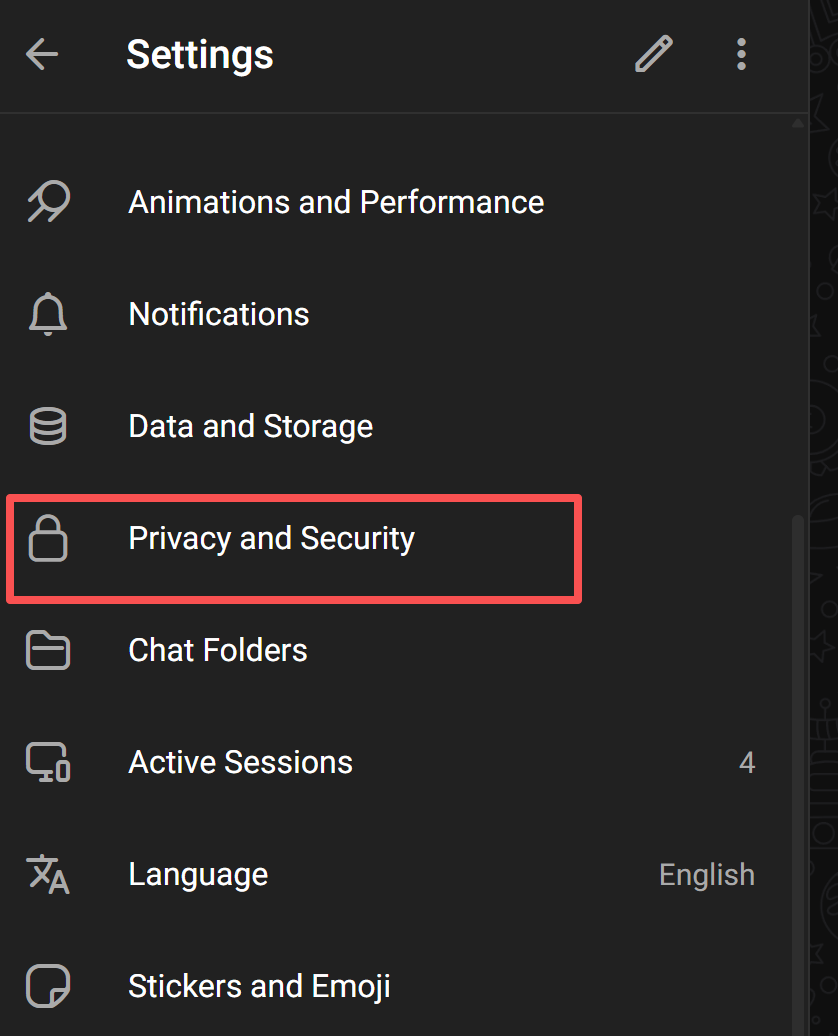
Task: Click the Stickers and Emoji sticker icon
Action: [48, 987]
